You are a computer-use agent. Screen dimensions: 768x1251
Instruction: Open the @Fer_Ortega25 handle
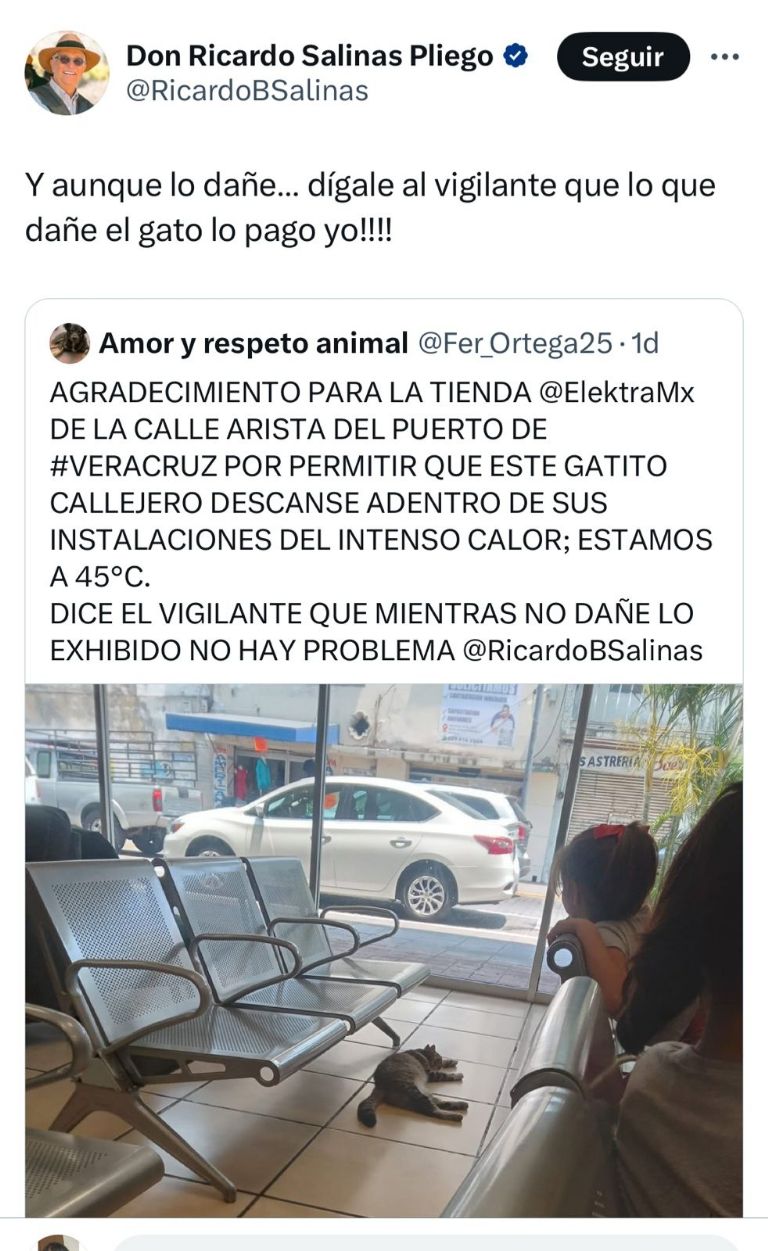(x=514, y=343)
